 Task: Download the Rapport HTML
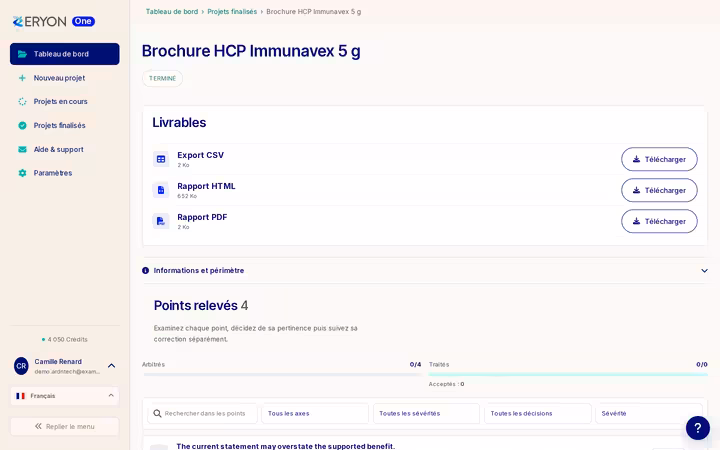659,190
